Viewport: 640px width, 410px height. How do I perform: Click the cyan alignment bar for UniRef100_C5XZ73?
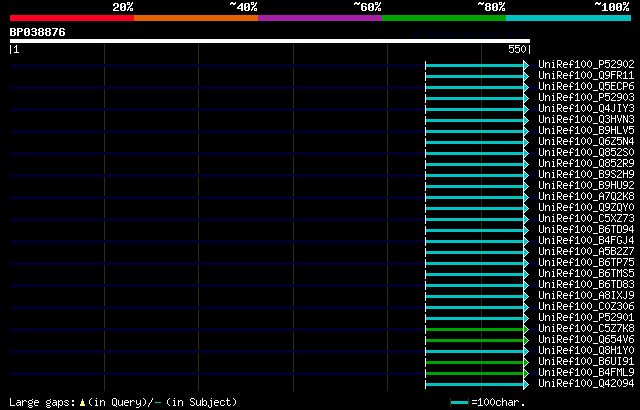pyautogui.click(x=477, y=219)
